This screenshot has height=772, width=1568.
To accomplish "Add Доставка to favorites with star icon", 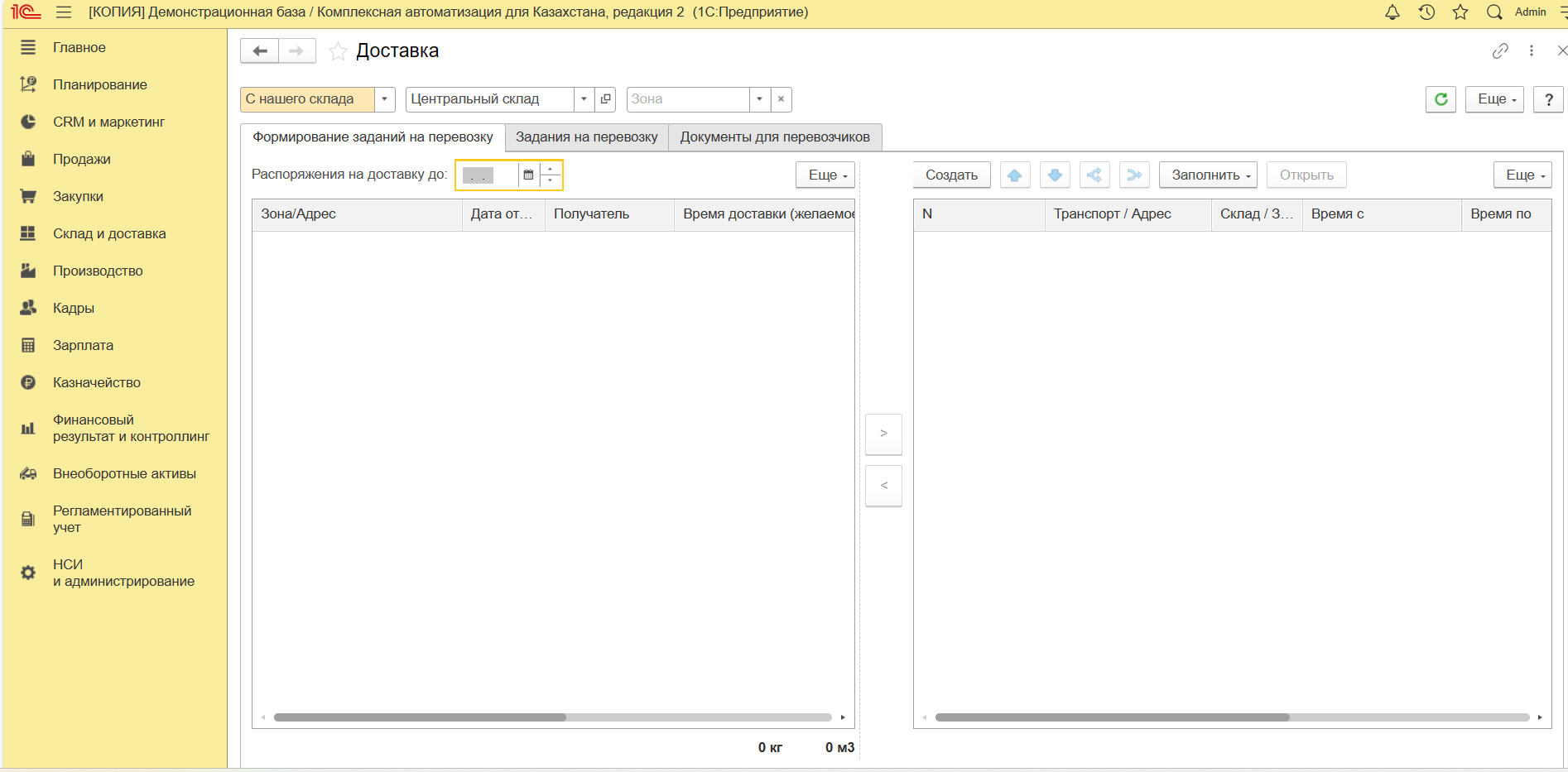I will point(338,51).
